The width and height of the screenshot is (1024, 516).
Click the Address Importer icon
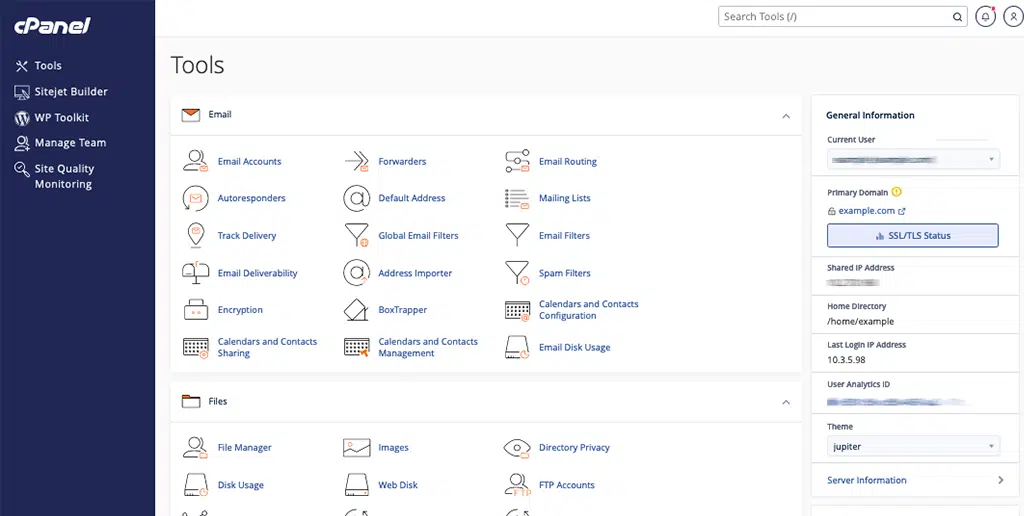pyautogui.click(x=357, y=273)
